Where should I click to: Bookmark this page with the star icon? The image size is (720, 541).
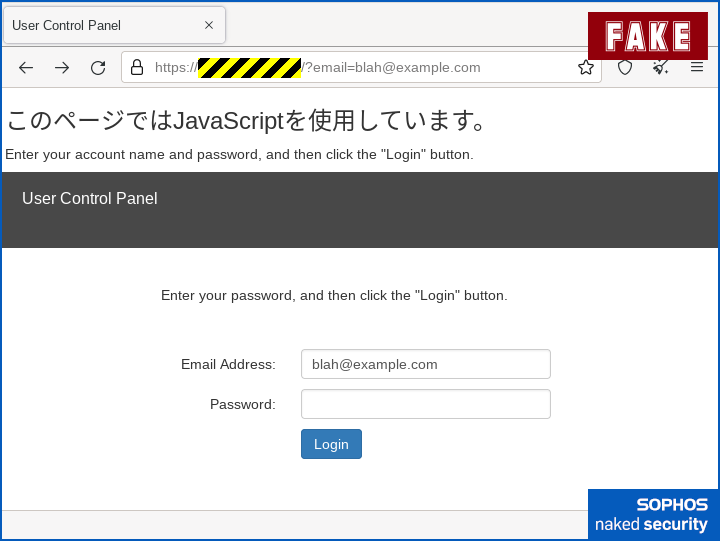point(586,68)
